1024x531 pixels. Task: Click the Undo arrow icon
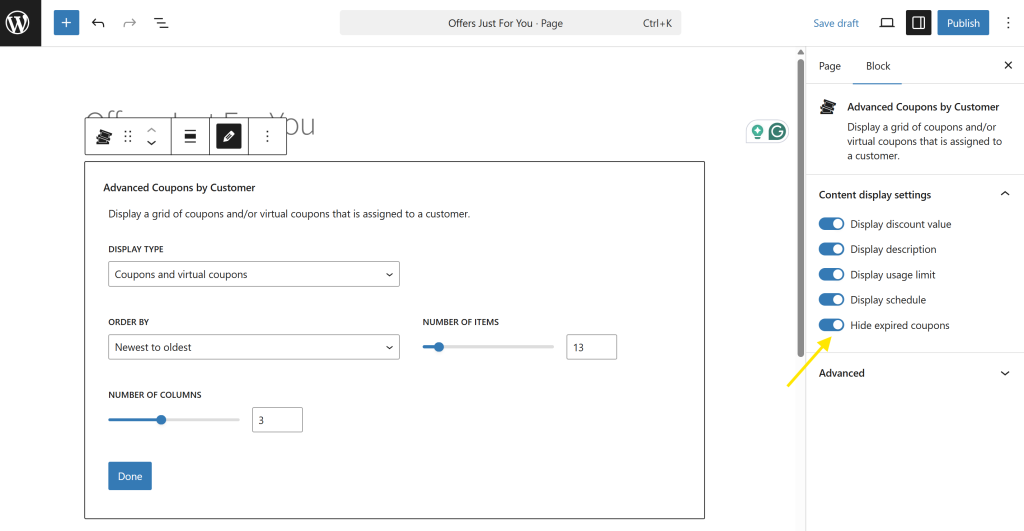(x=98, y=23)
